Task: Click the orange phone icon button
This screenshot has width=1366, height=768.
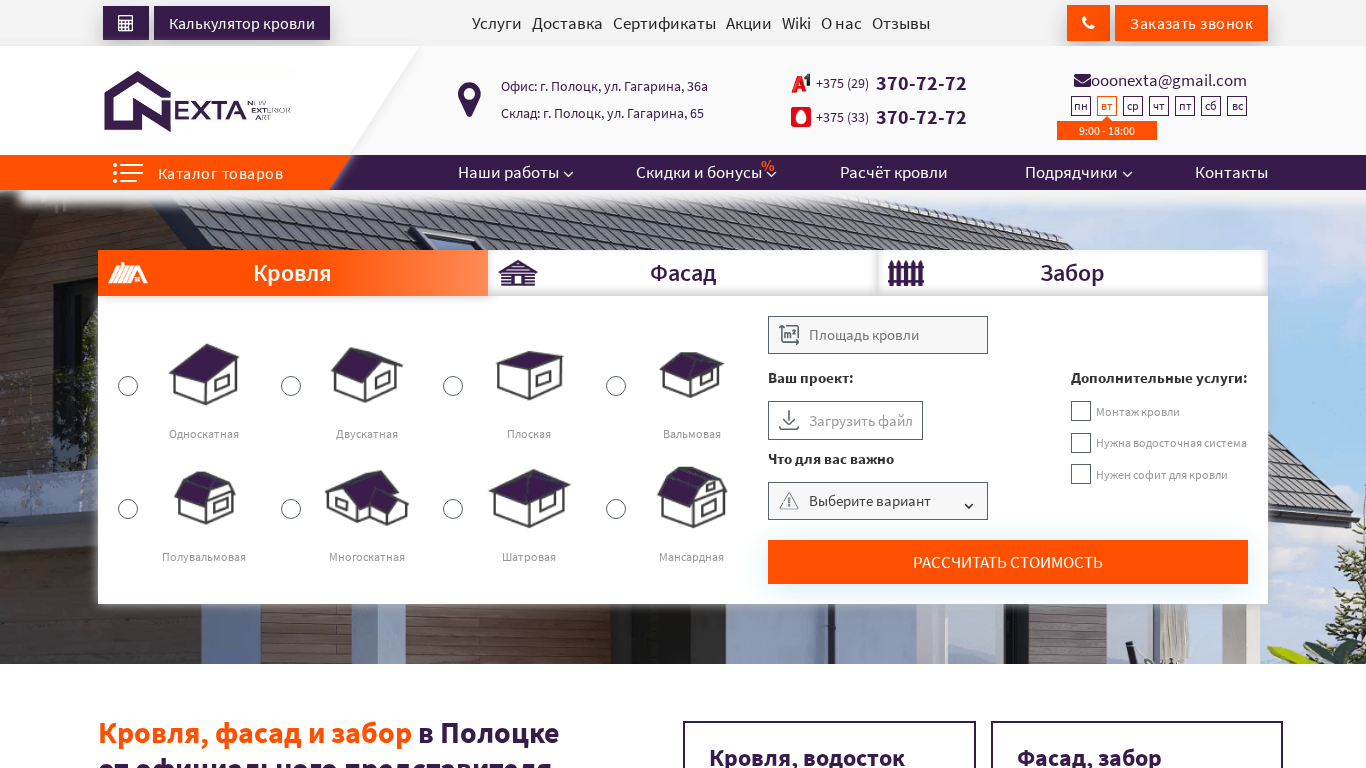Action: click(x=1088, y=23)
